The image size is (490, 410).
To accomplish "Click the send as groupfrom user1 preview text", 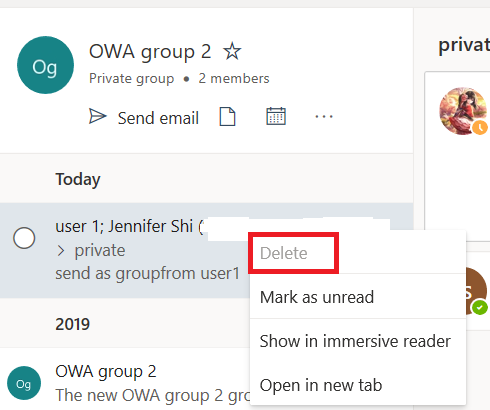I will (x=147, y=274).
